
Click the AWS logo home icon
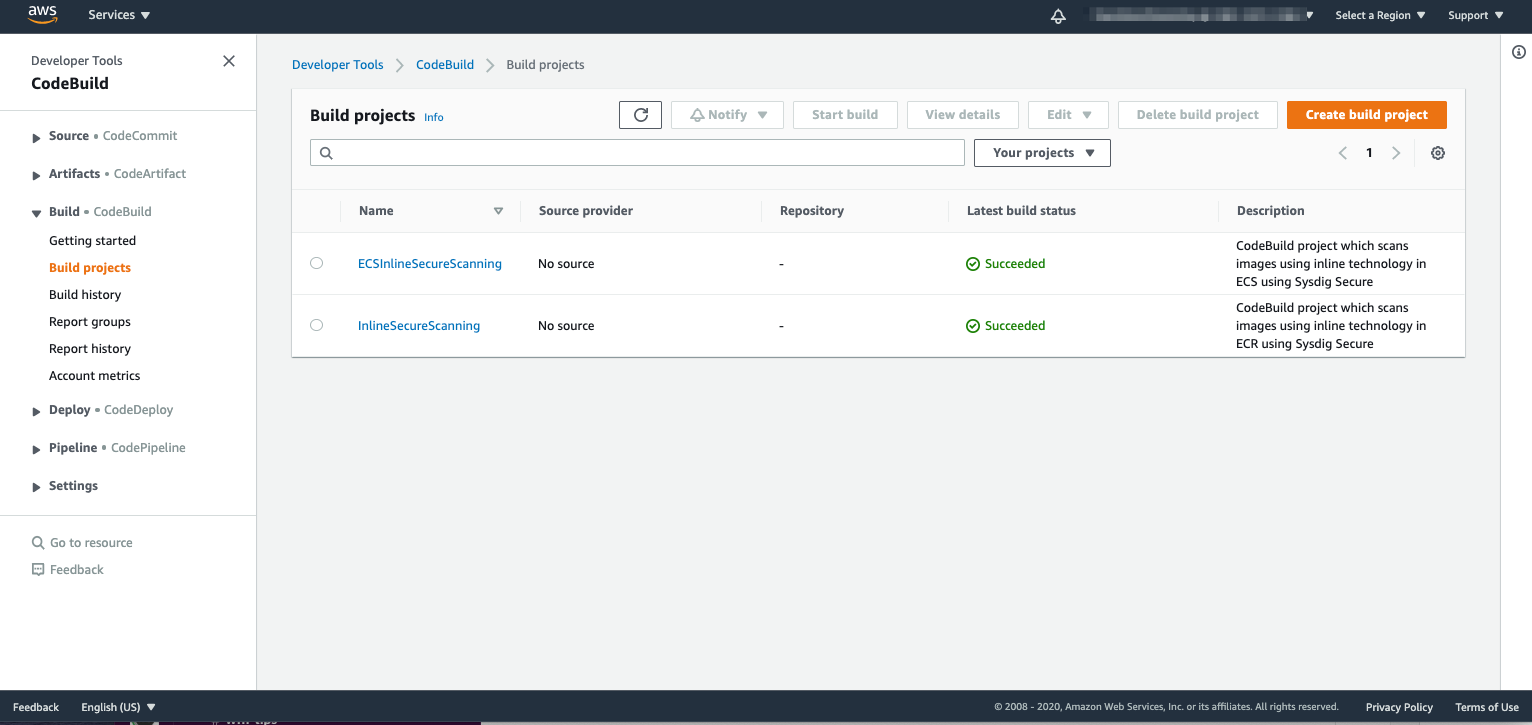click(x=42, y=14)
